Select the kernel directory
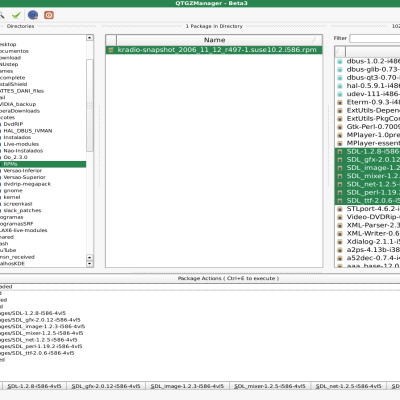Viewport: 400px width, 400px height. [12, 197]
